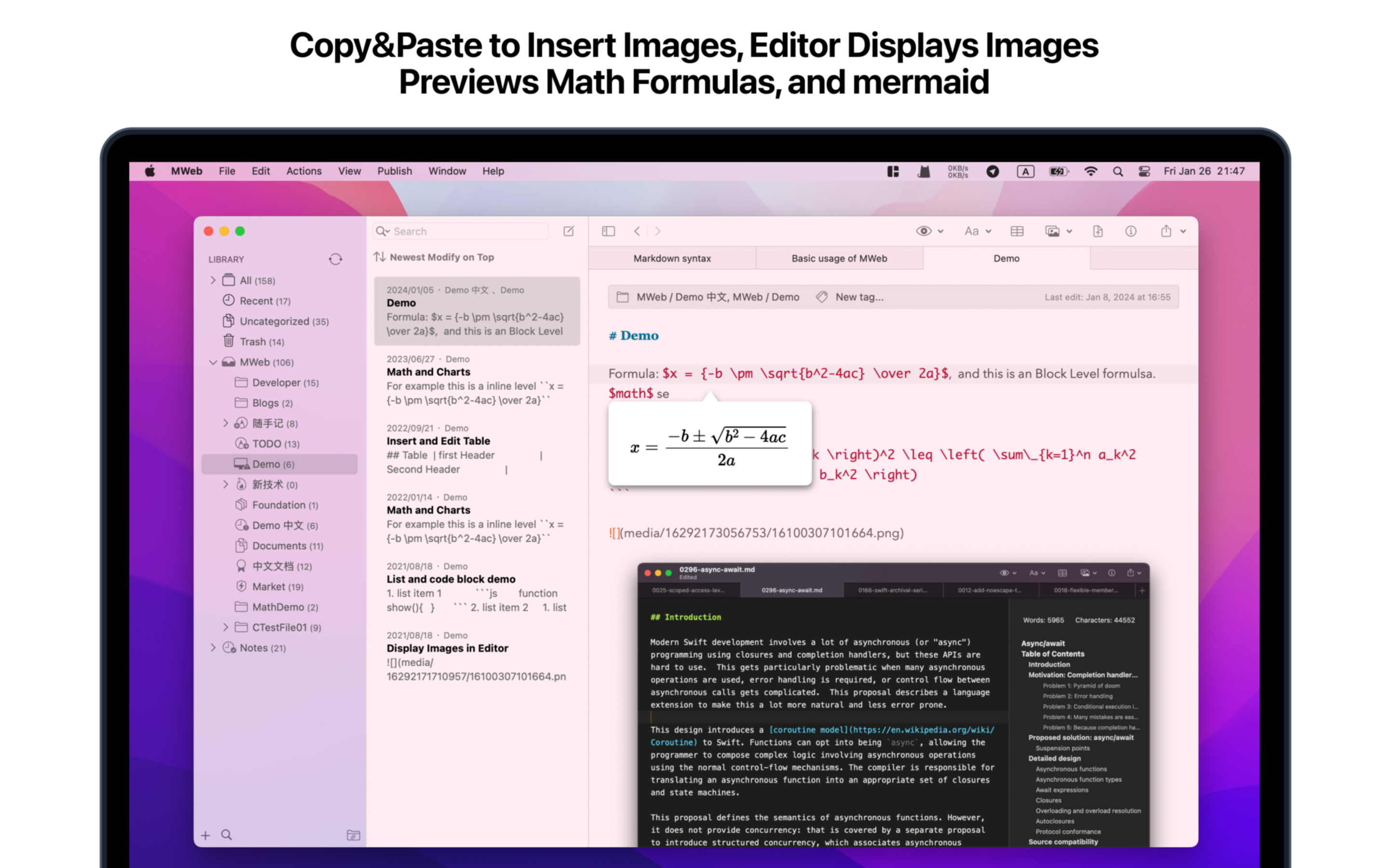Click the info icon in the toolbar
The image size is (1389, 868).
pyautogui.click(x=1130, y=231)
